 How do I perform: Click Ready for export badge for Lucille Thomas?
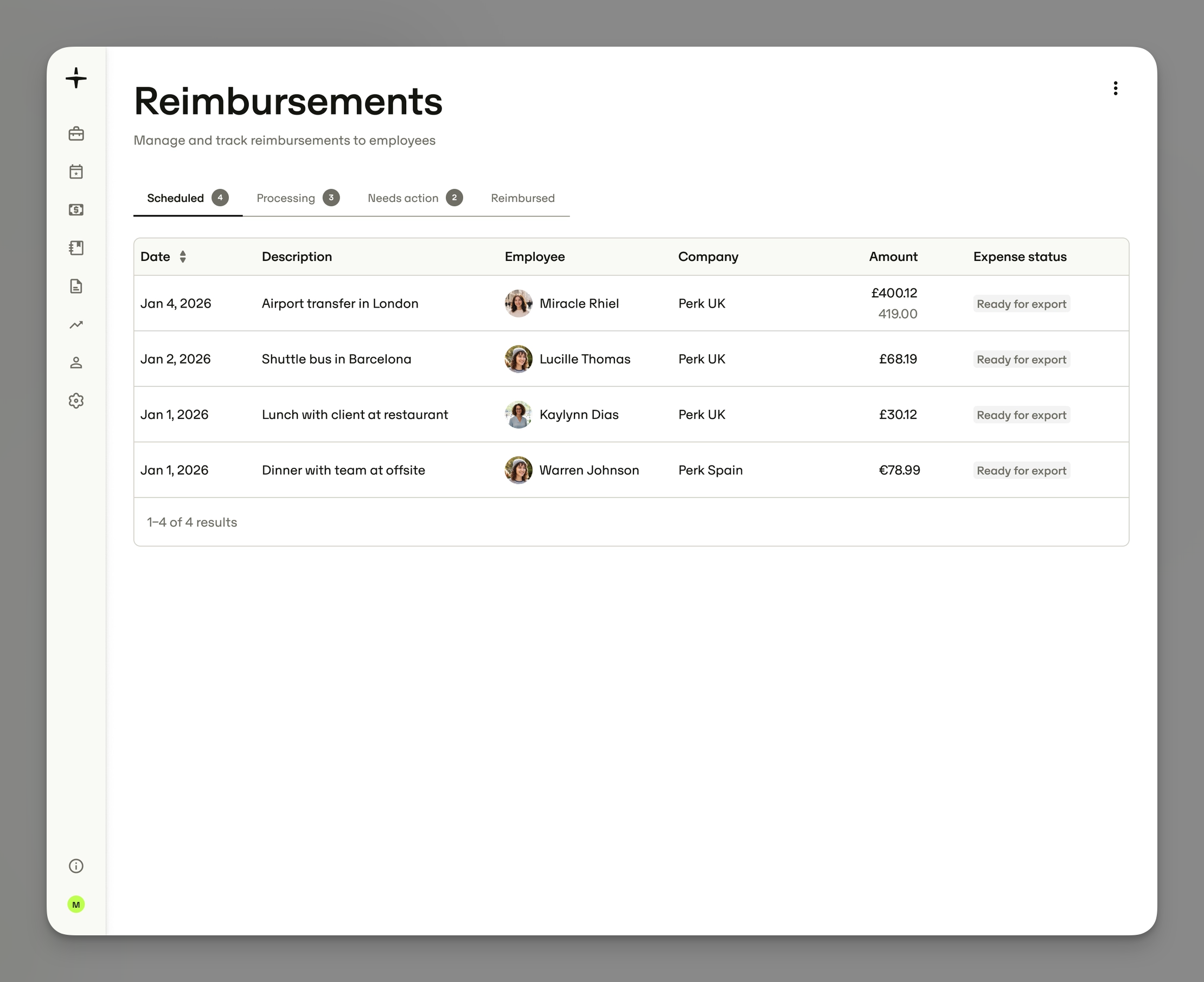1021,359
